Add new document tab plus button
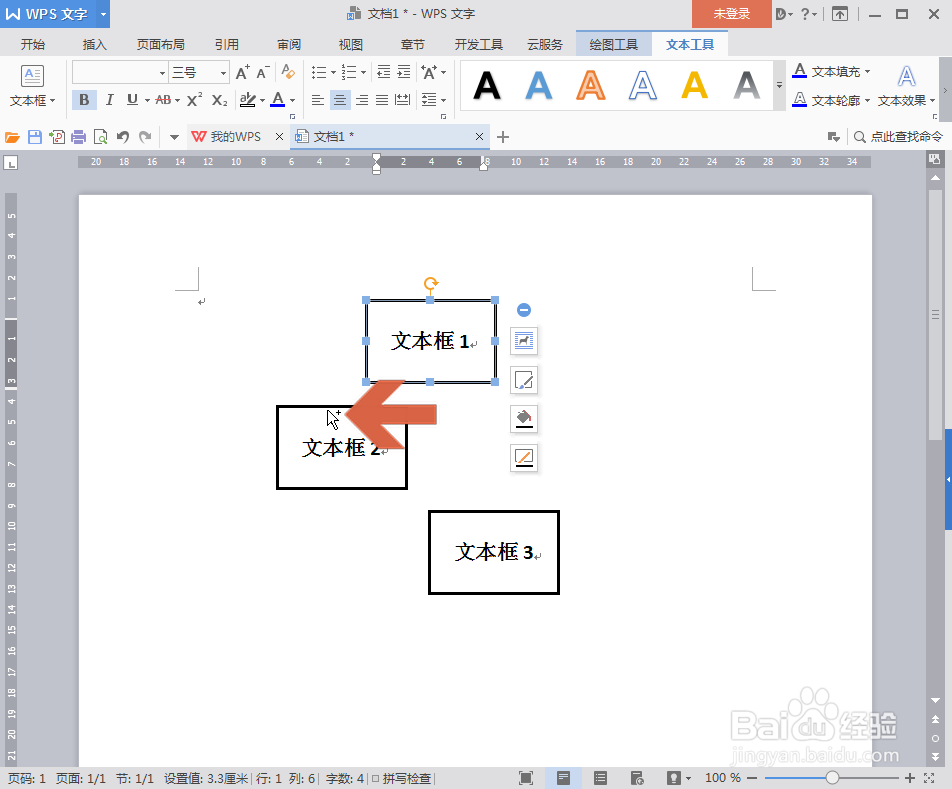Image resolution: width=952 pixels, height=789 pixels. [x=503, y=137]
